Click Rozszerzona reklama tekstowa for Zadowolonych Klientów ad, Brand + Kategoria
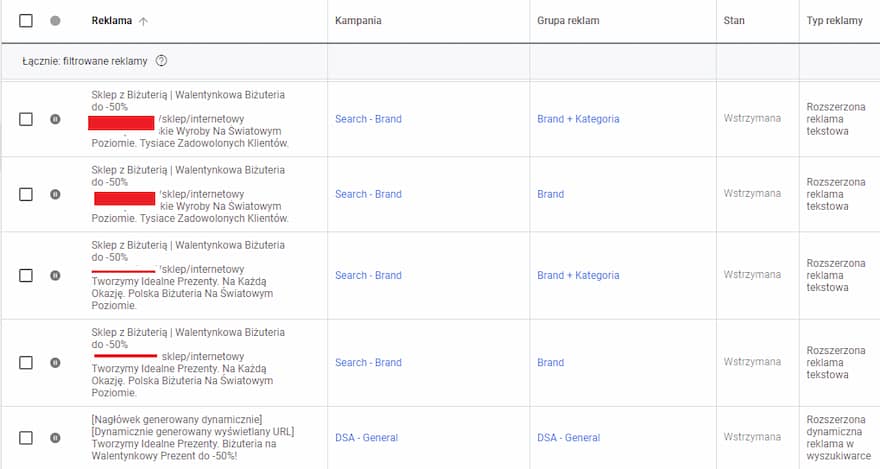This screenshot has height=469, width=880. coord(836,119)
